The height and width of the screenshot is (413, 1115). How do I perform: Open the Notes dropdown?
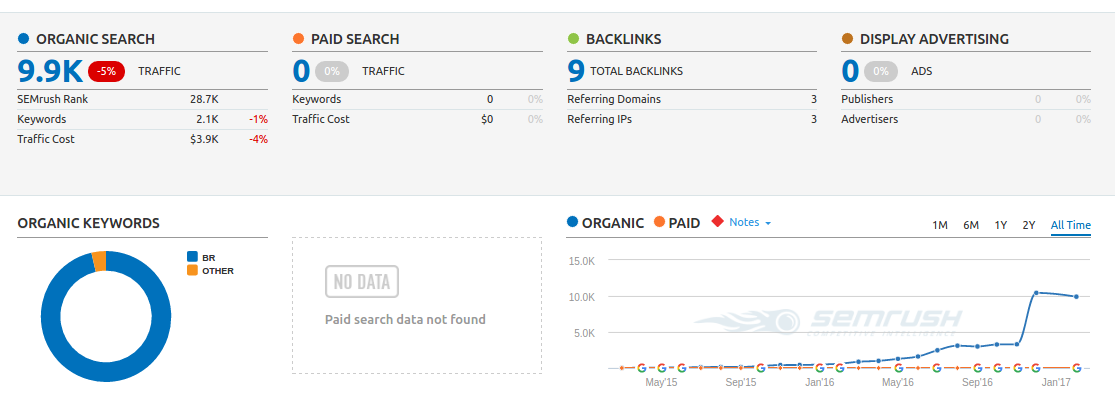(750, 222)
